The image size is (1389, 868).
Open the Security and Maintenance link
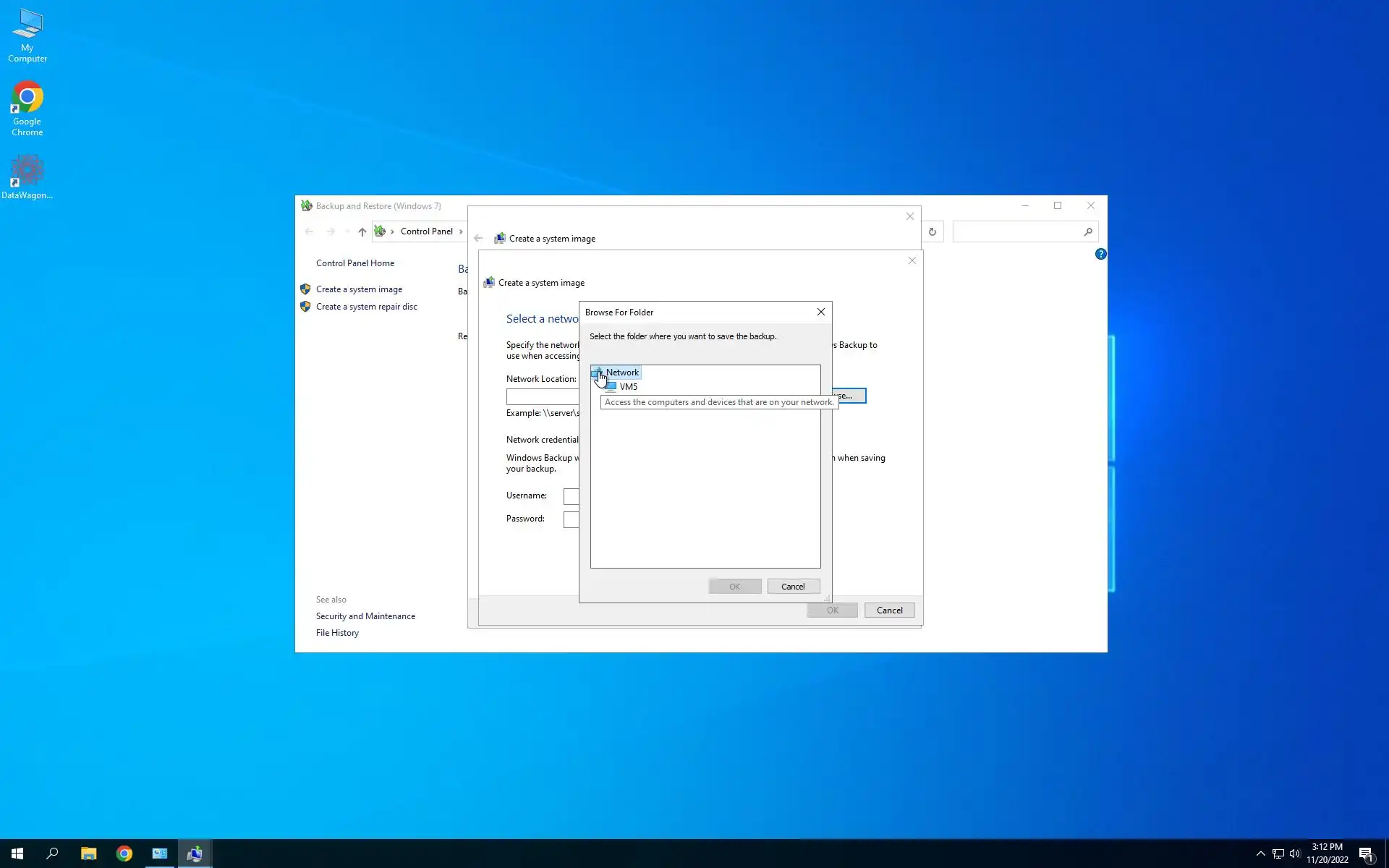[x=365, y=616]
